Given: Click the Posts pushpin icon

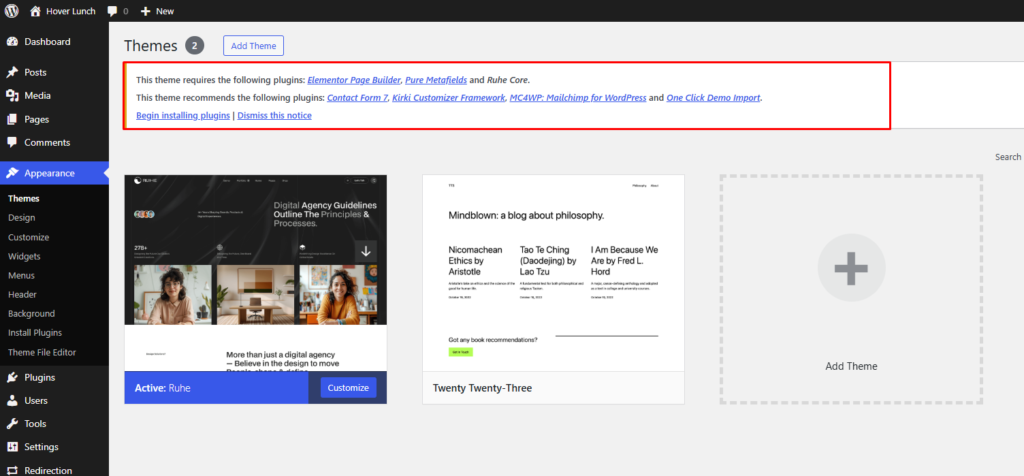Looking at the screenshot, I should pyautogui.click(x=12, y=72).
